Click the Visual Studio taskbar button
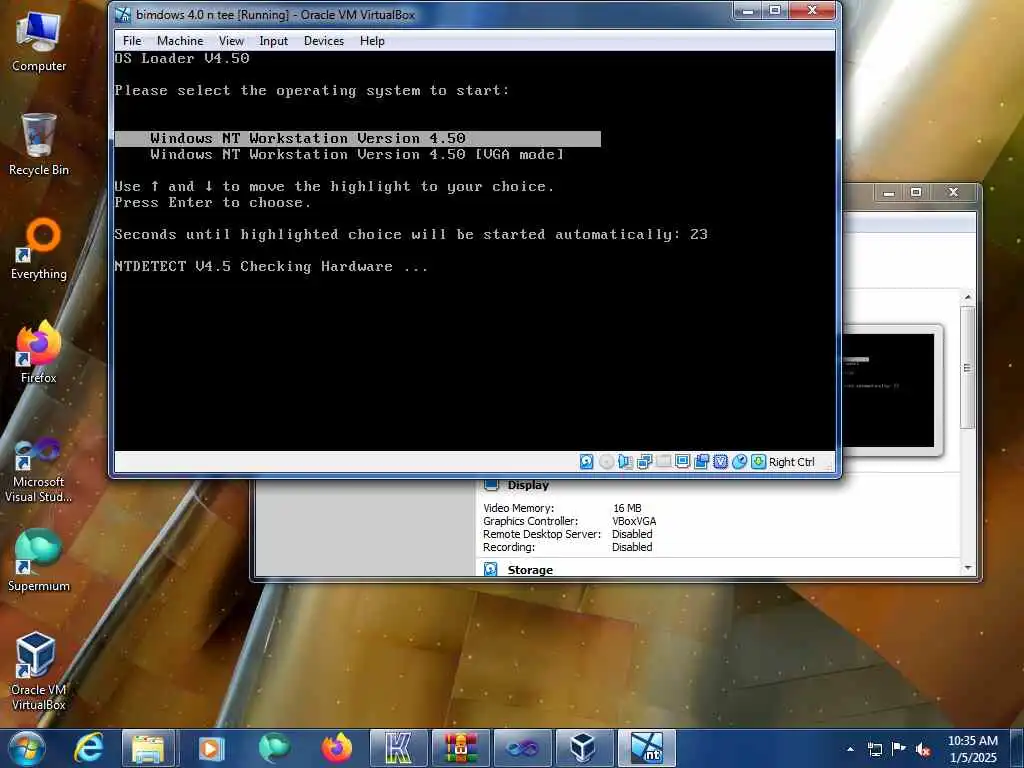Viewport: 1024px width, 768px height. pyautogui.click(x=522, y=748)
